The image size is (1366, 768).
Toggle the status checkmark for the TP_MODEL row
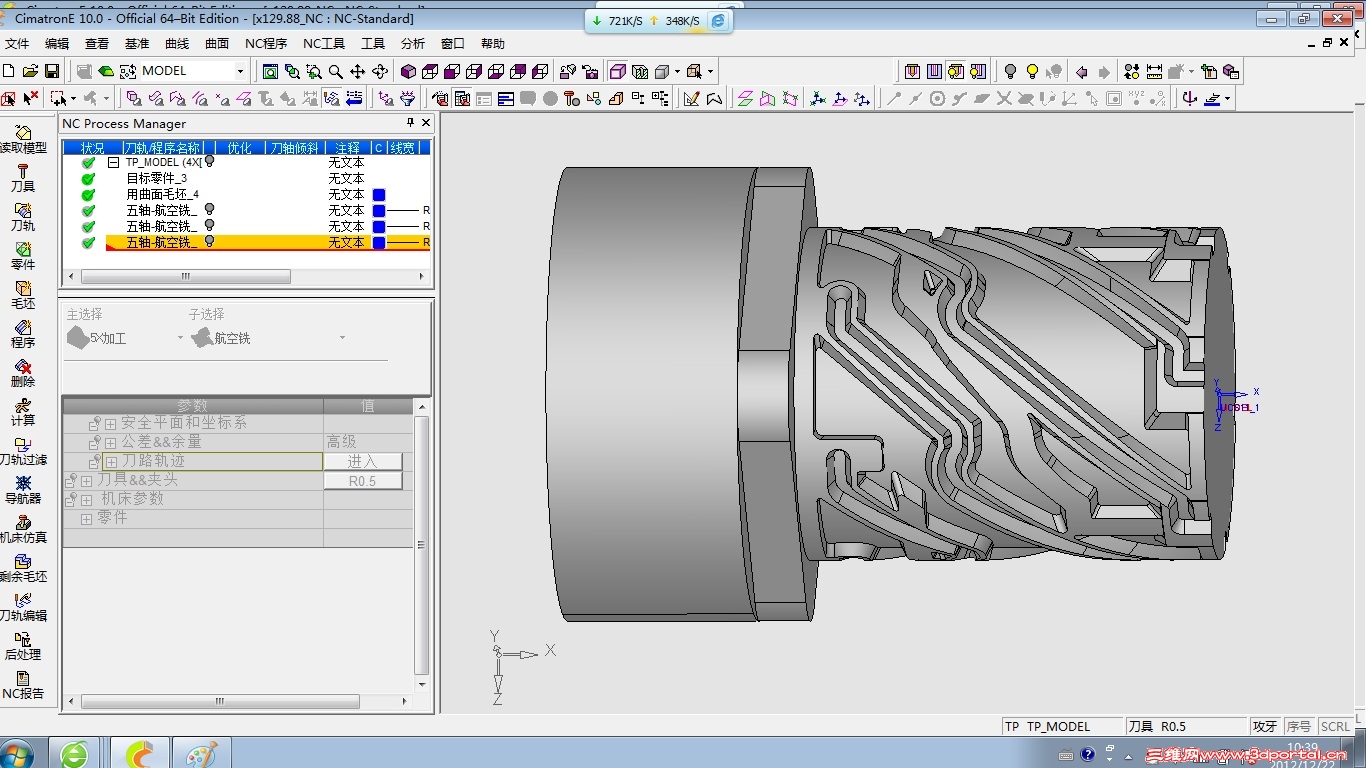tap(88, 162)
